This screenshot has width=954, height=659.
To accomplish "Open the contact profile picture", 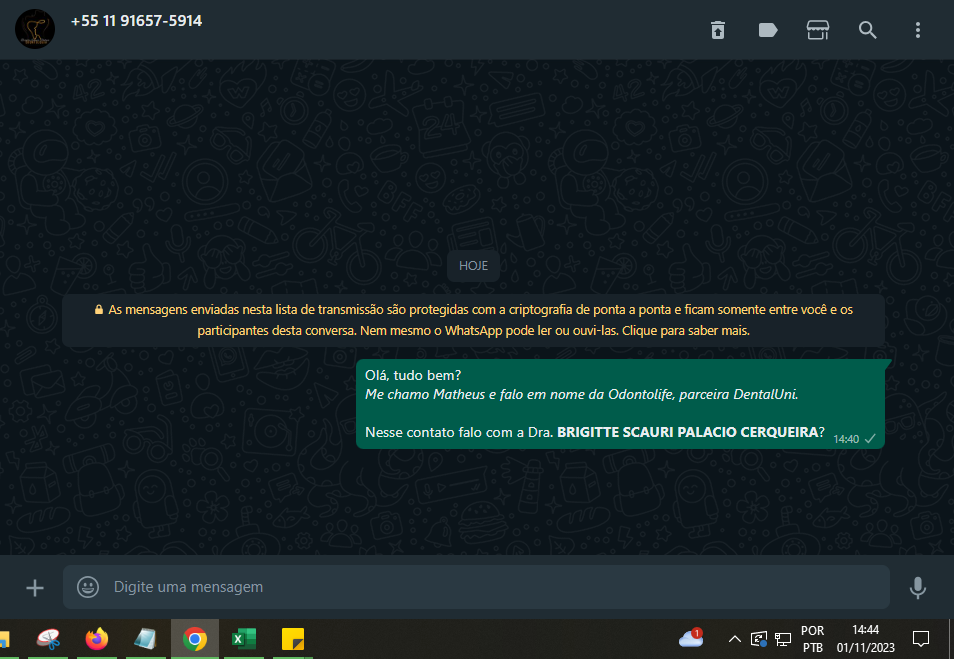I will (35, 29).
